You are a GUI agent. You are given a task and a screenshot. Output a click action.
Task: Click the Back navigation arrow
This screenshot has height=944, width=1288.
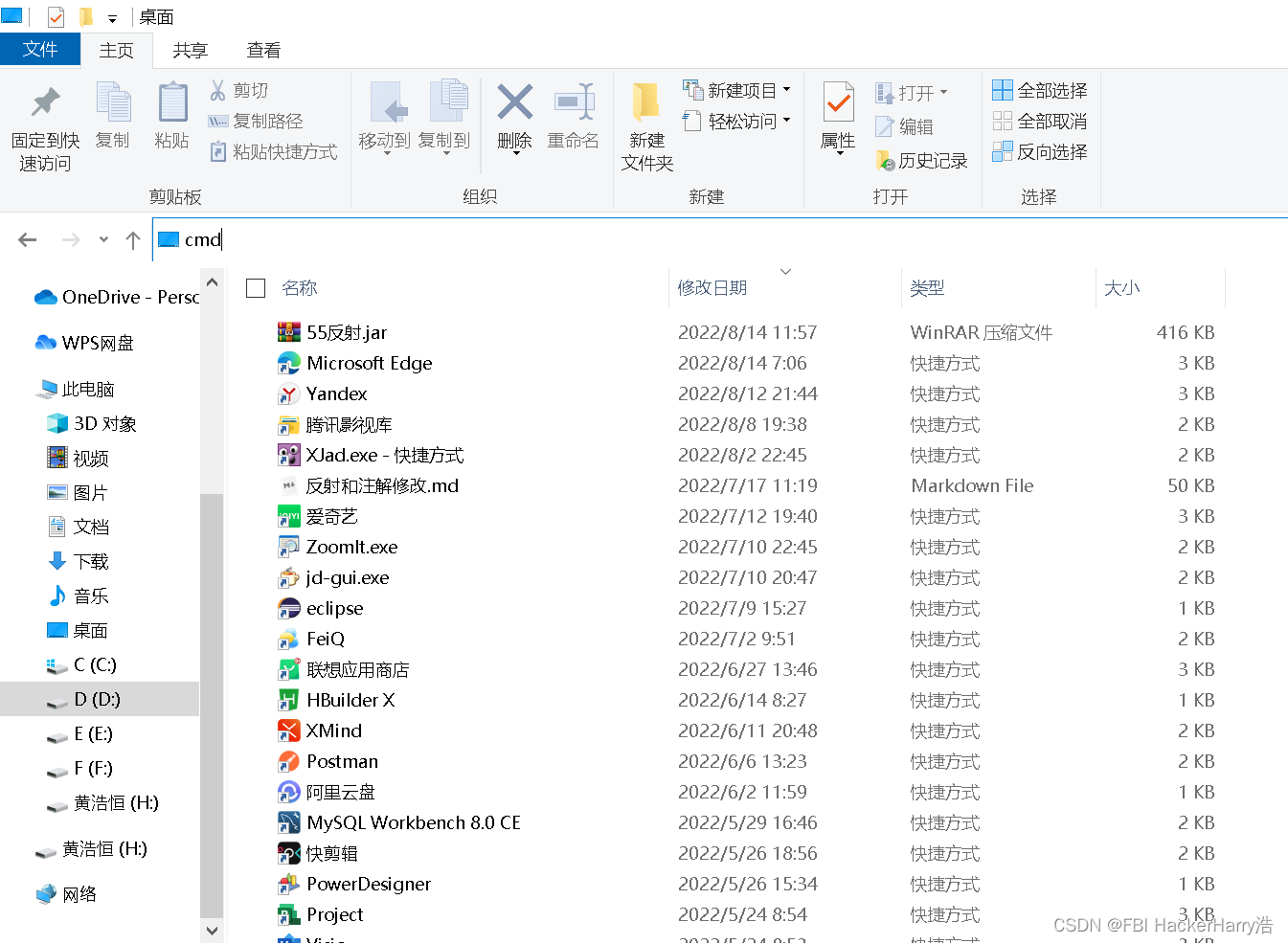point(28,239)
